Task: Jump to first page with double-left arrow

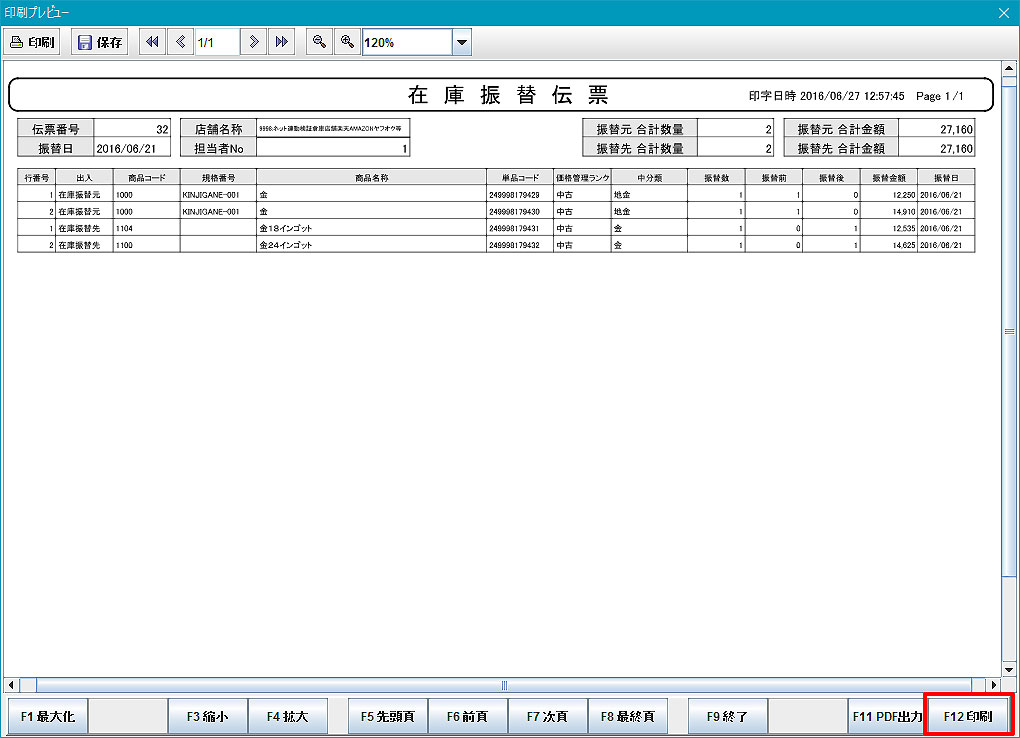Action: point(152,42)
